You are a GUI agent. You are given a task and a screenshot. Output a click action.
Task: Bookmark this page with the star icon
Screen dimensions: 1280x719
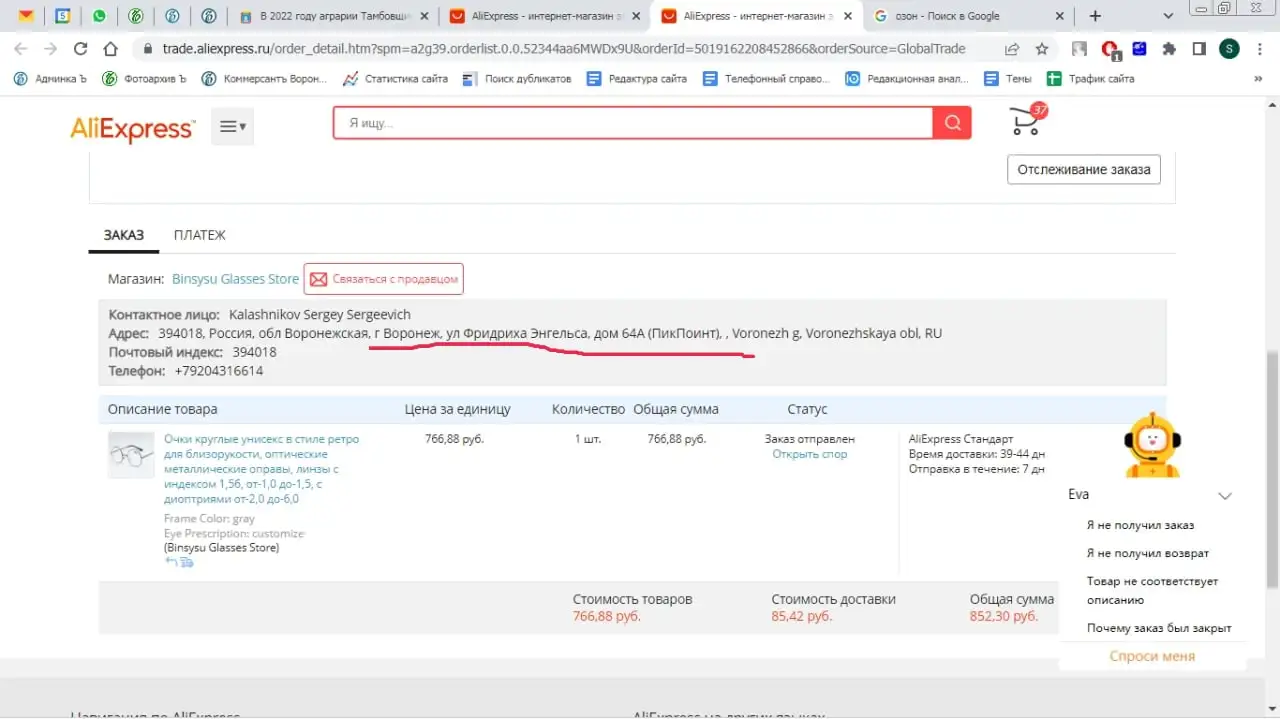pyautogui.click(x=1042, y=49)
